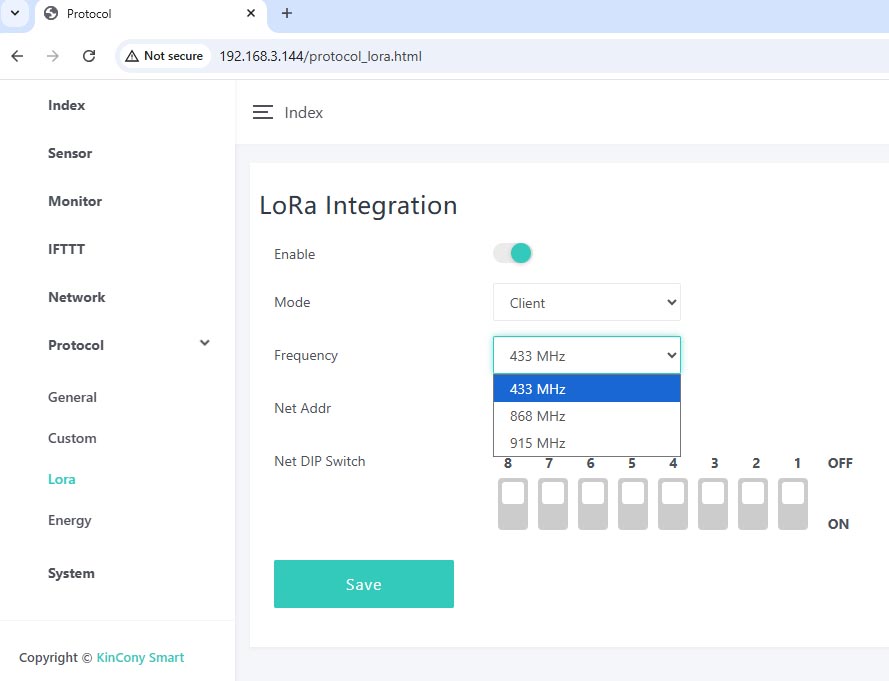889x681 pixels.
Task: Open the Mode dropdown showing Client
Action: [x=586, y=302]
